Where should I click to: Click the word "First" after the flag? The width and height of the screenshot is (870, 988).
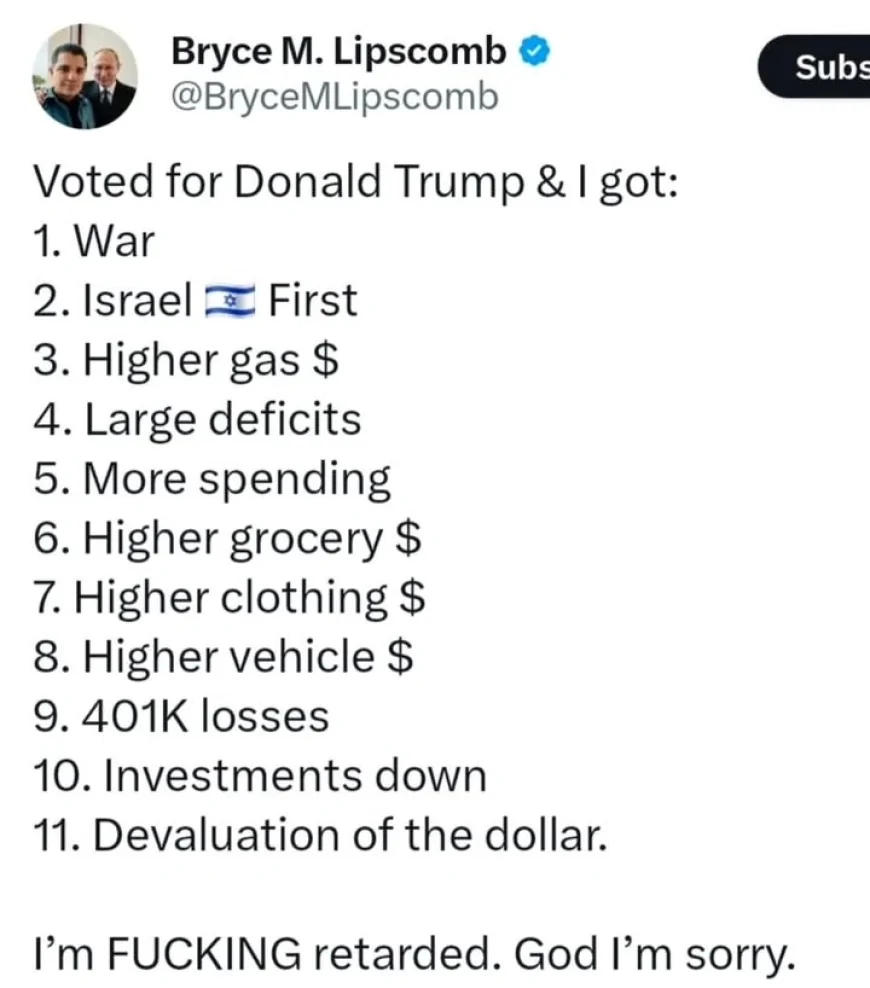pos(312,300)
